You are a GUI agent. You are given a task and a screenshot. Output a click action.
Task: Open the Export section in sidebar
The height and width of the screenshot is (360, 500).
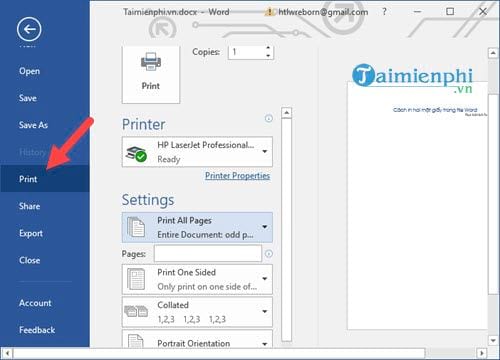[31, 233]
